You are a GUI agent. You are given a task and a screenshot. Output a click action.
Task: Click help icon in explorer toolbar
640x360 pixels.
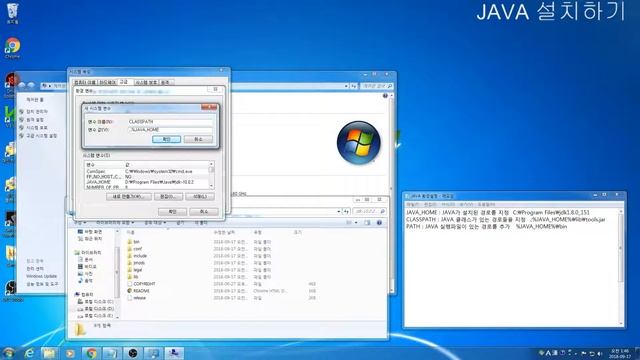pyautogui.click(x=379, y=222)
